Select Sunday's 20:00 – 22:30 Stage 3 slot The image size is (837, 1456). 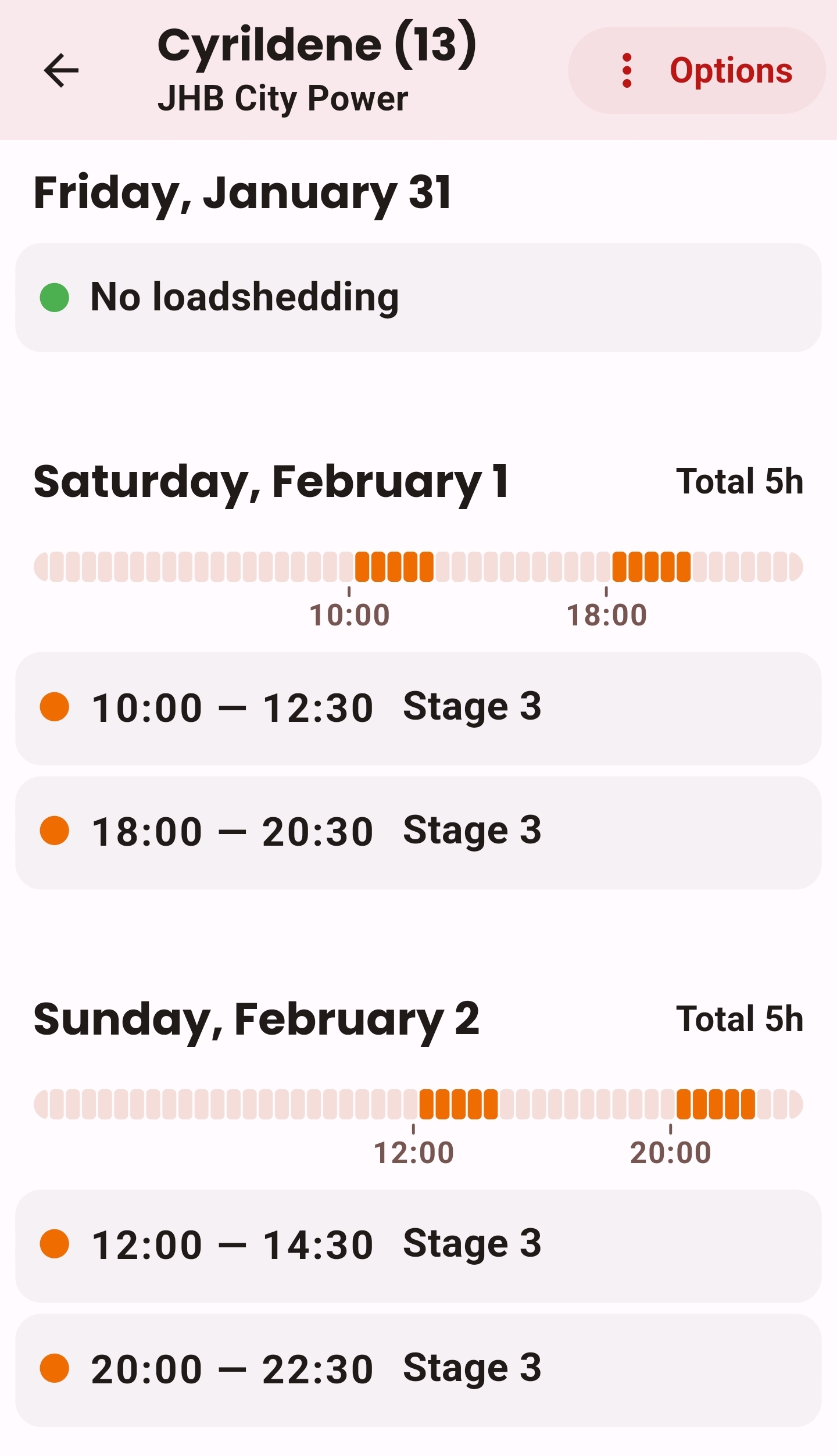(x=419, y=1369)
